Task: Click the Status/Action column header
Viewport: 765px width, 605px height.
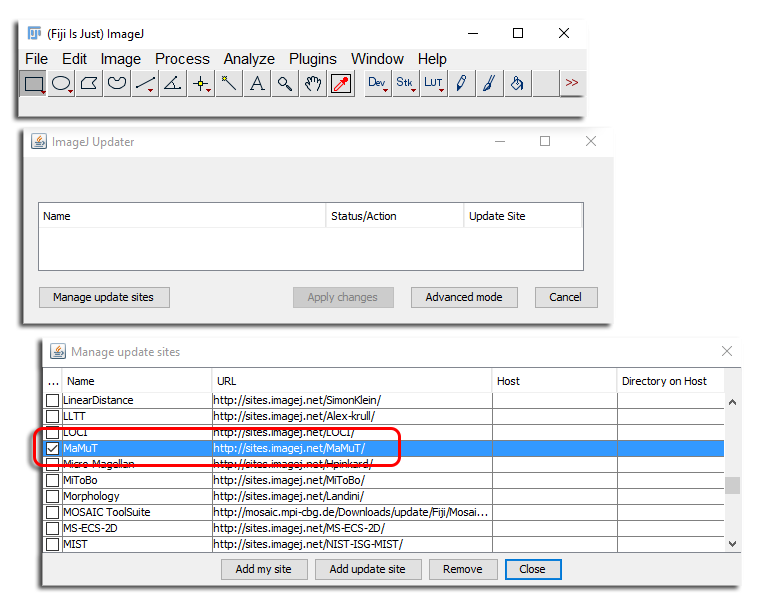Action: (x=394, y=216)
